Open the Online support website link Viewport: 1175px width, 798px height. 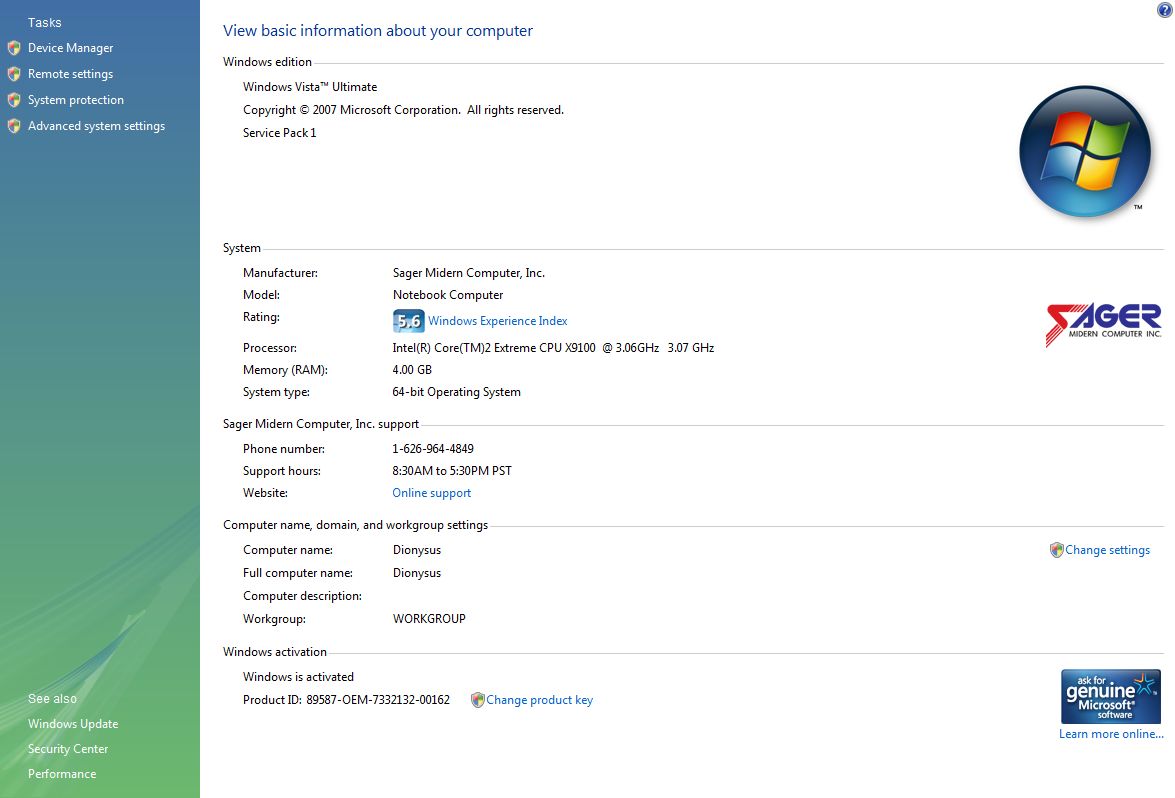[x=432, y=493]
